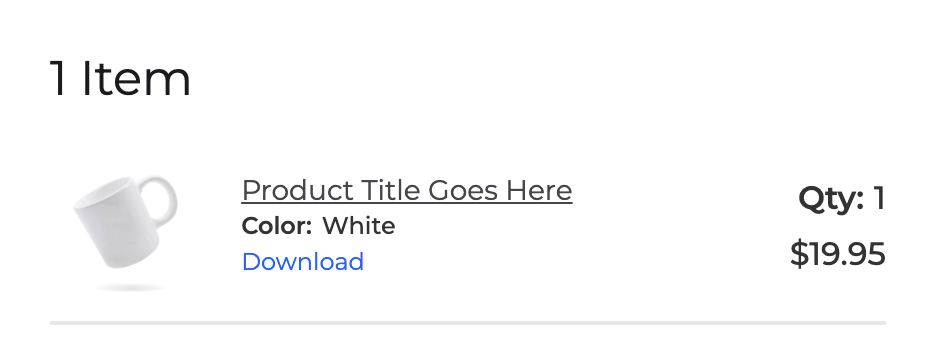The height and width of the screenshot is (360, 934).
Task: Click the quantity number after Qty:
Action: pos(879,198)
